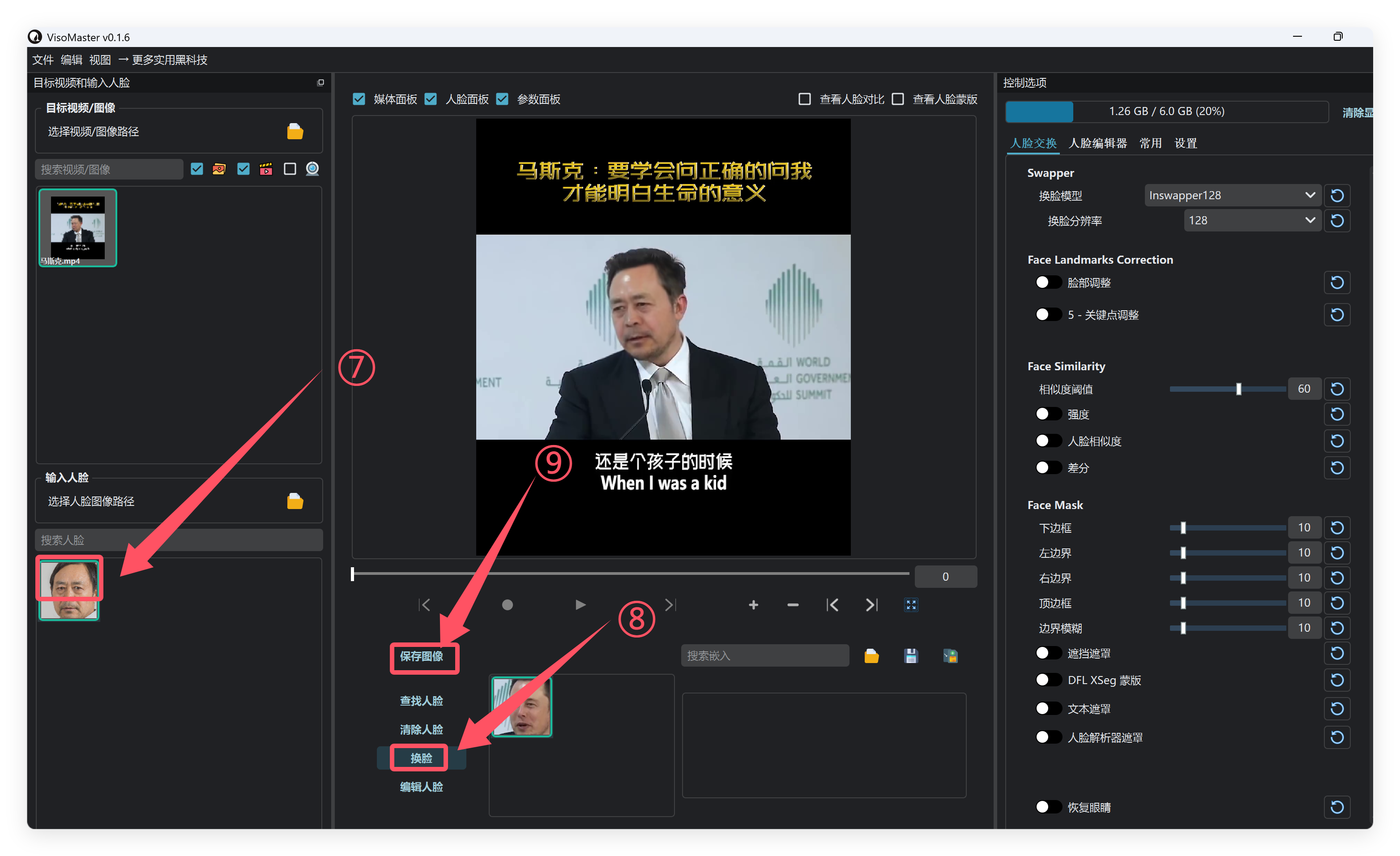The image size is (1400, 856).
Task: Open the 文件 menu
Action: coord(43,60)
